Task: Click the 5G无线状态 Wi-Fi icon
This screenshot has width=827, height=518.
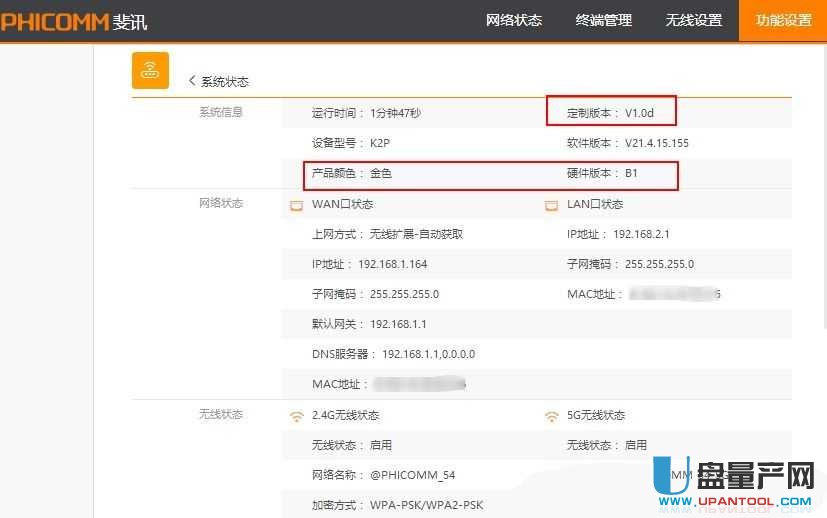Action: 551,416
